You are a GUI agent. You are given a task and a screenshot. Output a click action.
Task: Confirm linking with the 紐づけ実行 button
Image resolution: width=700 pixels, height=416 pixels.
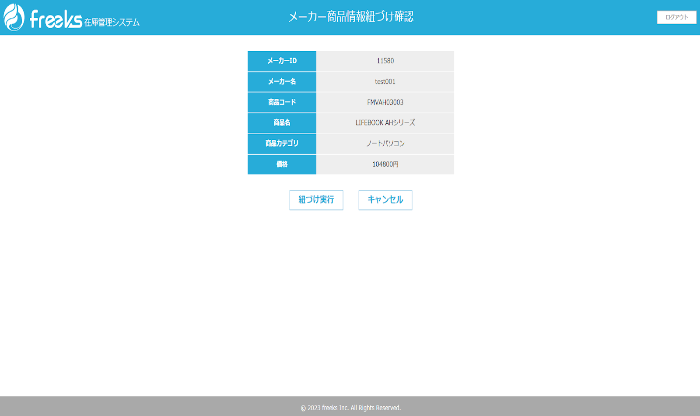[316, 200]
